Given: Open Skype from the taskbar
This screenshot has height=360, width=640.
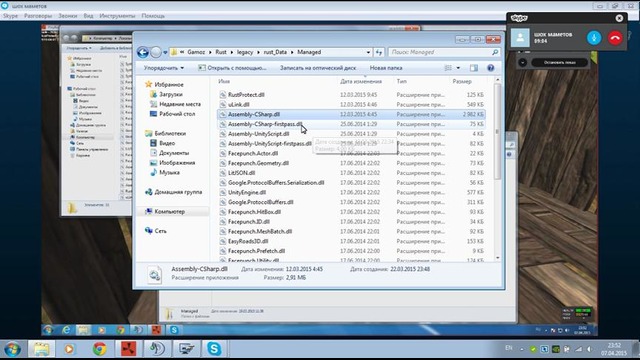Looking at the screenshot, I should [x=213, y=349].
